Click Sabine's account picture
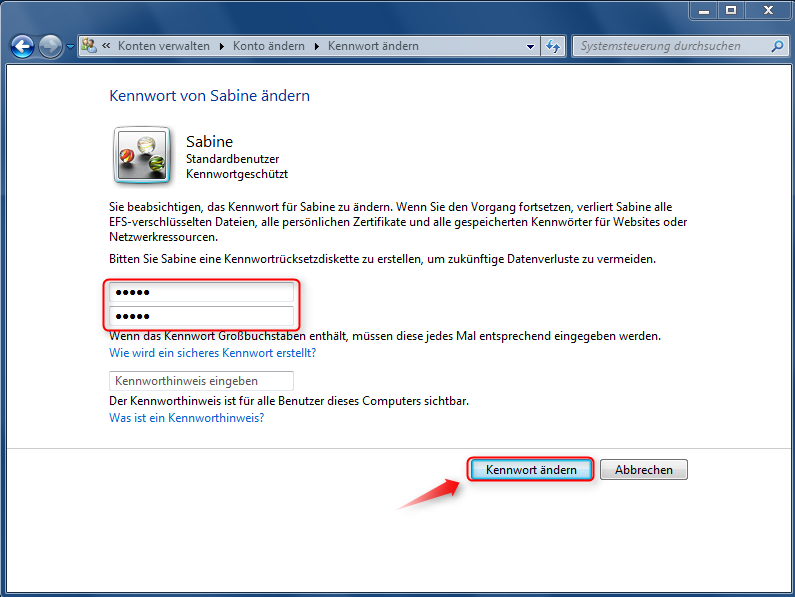This screenshot has height=597, width=795. tap(142, 155)
